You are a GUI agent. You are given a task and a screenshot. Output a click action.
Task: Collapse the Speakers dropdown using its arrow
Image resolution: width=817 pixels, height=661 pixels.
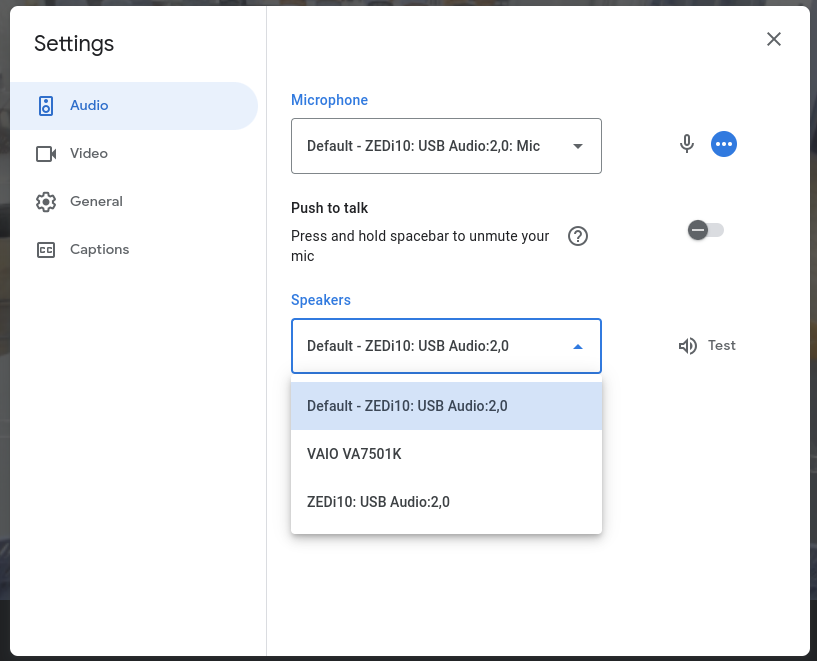click(x=577, y=347)
